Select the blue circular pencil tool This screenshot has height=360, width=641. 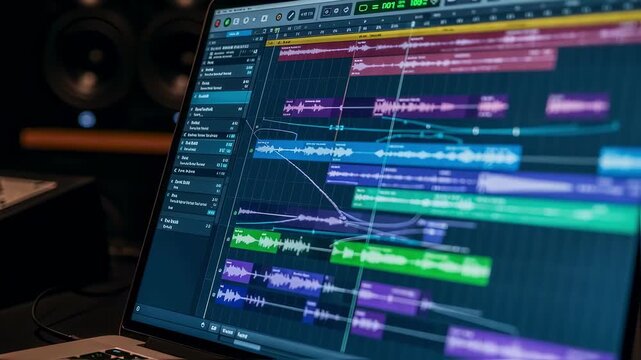[x=291, y=16]
